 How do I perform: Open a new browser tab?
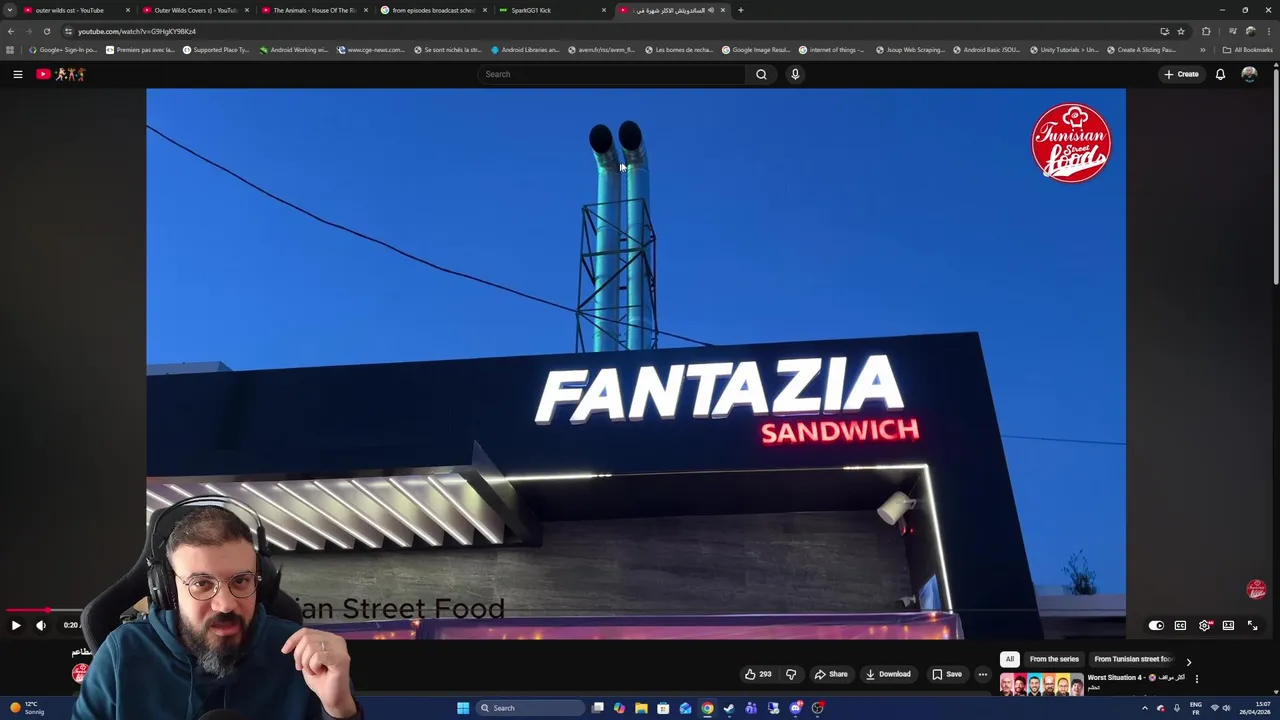(740, 10)
